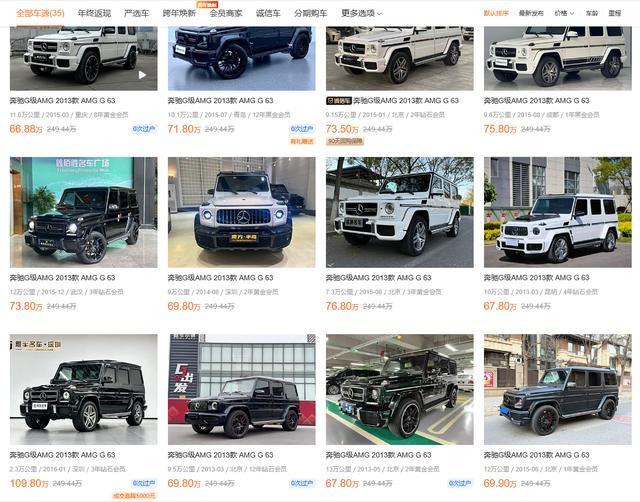Click the black badge icon before the 73.50万 title

(x=338, y=100)
